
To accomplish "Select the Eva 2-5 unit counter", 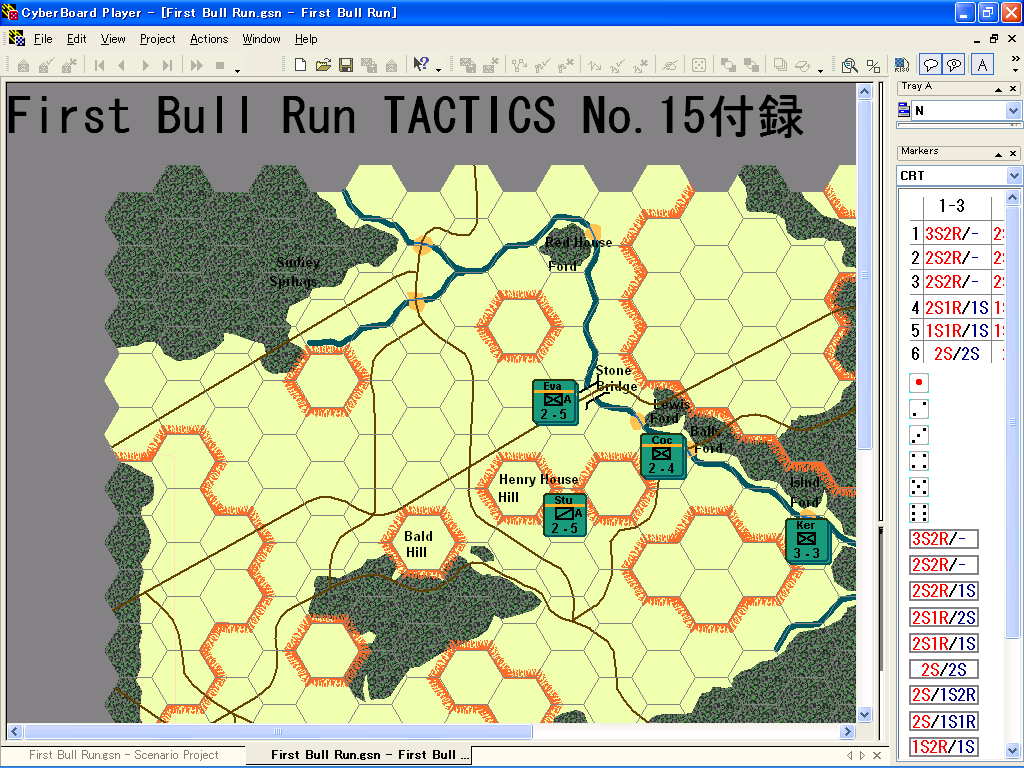I will coord(555,402).
